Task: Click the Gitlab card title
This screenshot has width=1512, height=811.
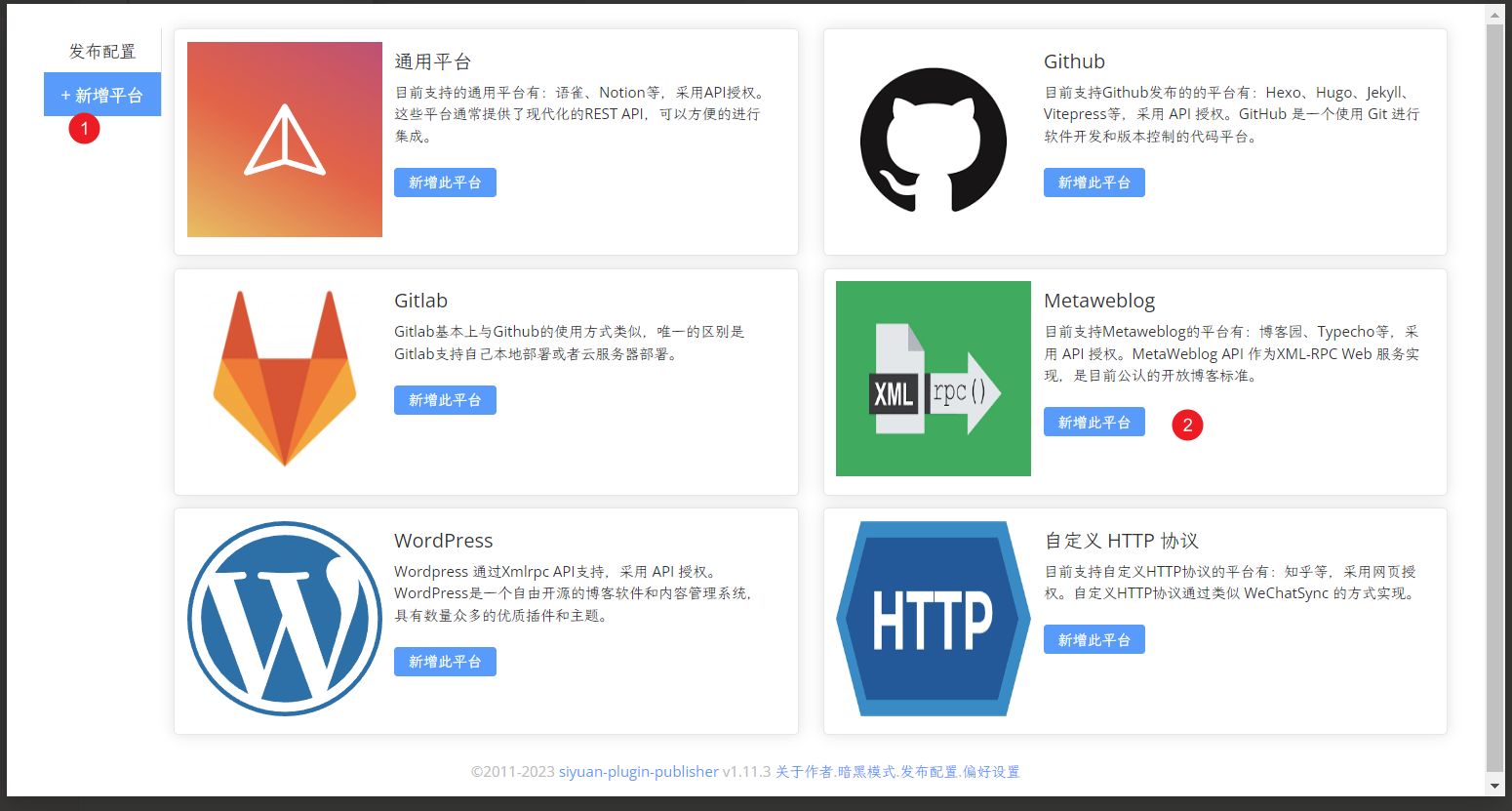Action: (x=420, y=301)
